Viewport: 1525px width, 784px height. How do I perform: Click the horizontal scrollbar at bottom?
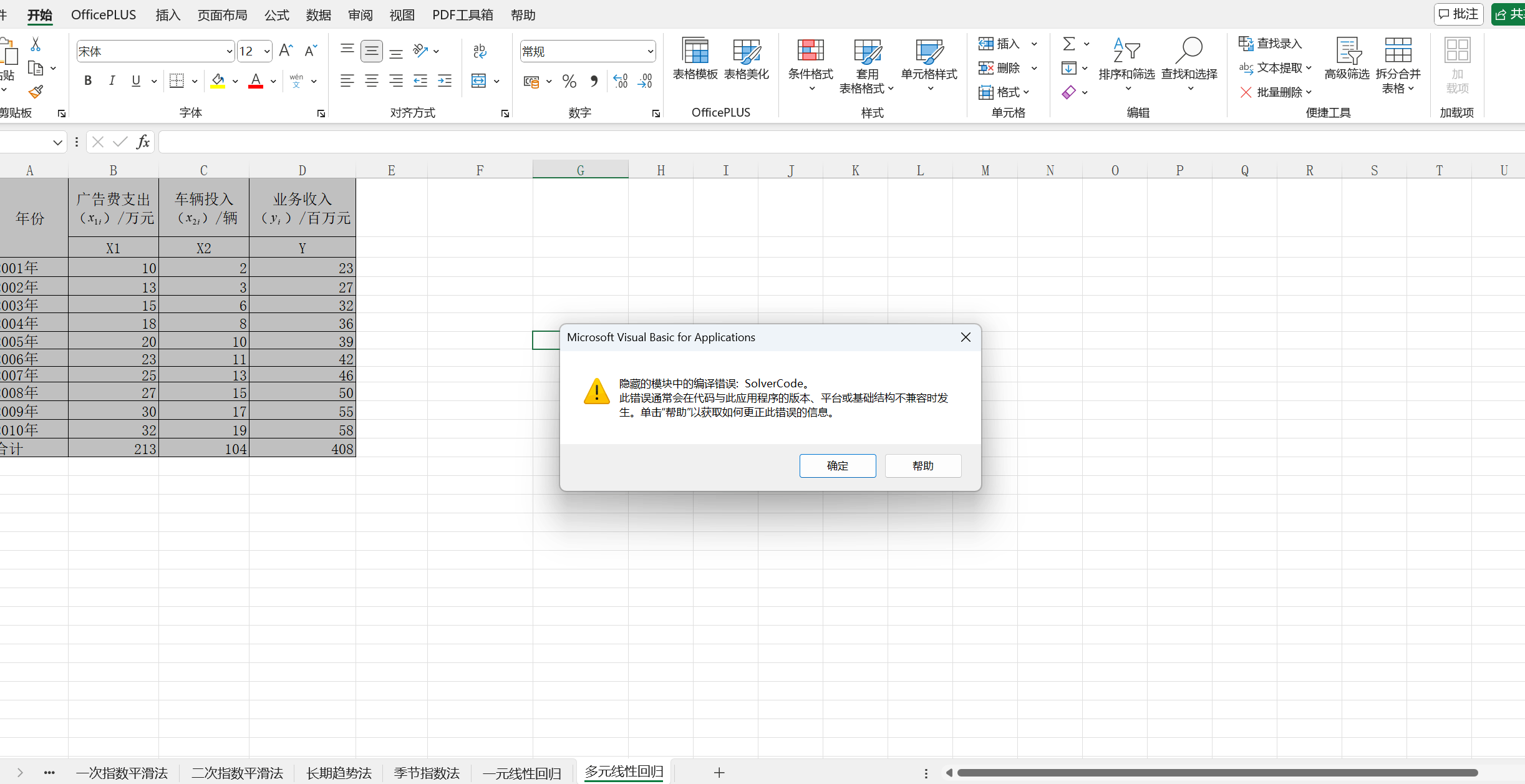[x=1216, y=773]
